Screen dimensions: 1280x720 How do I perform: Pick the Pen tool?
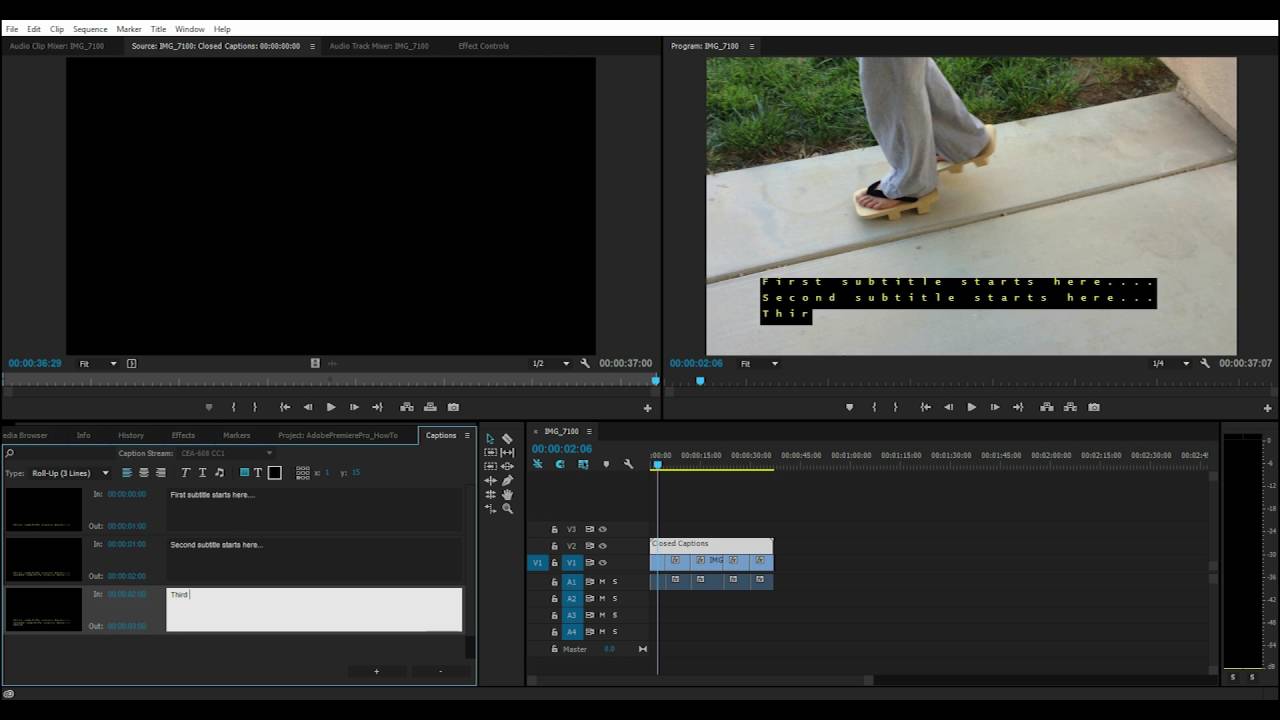tap(507, 480)
